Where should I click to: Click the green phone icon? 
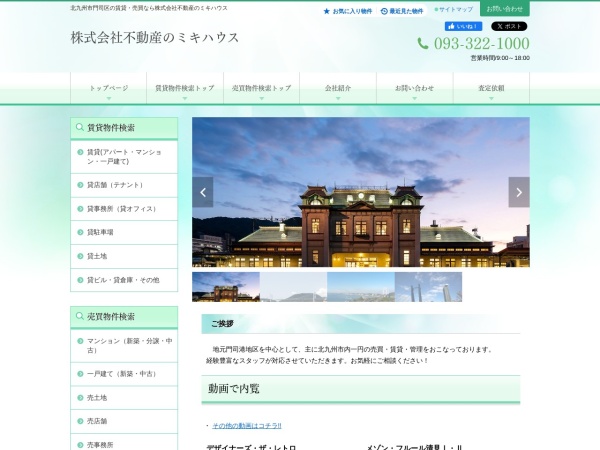pyautogui.click(x=423, y=44)
